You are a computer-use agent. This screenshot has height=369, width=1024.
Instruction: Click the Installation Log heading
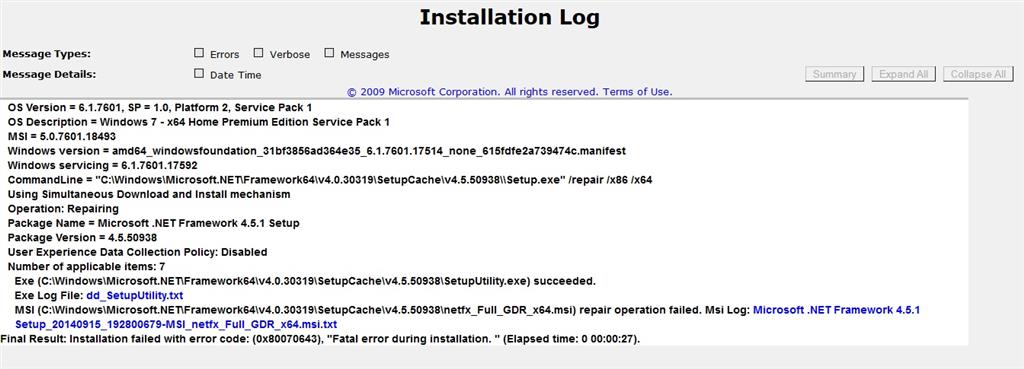pyautogui.click(x=509, y=18)
